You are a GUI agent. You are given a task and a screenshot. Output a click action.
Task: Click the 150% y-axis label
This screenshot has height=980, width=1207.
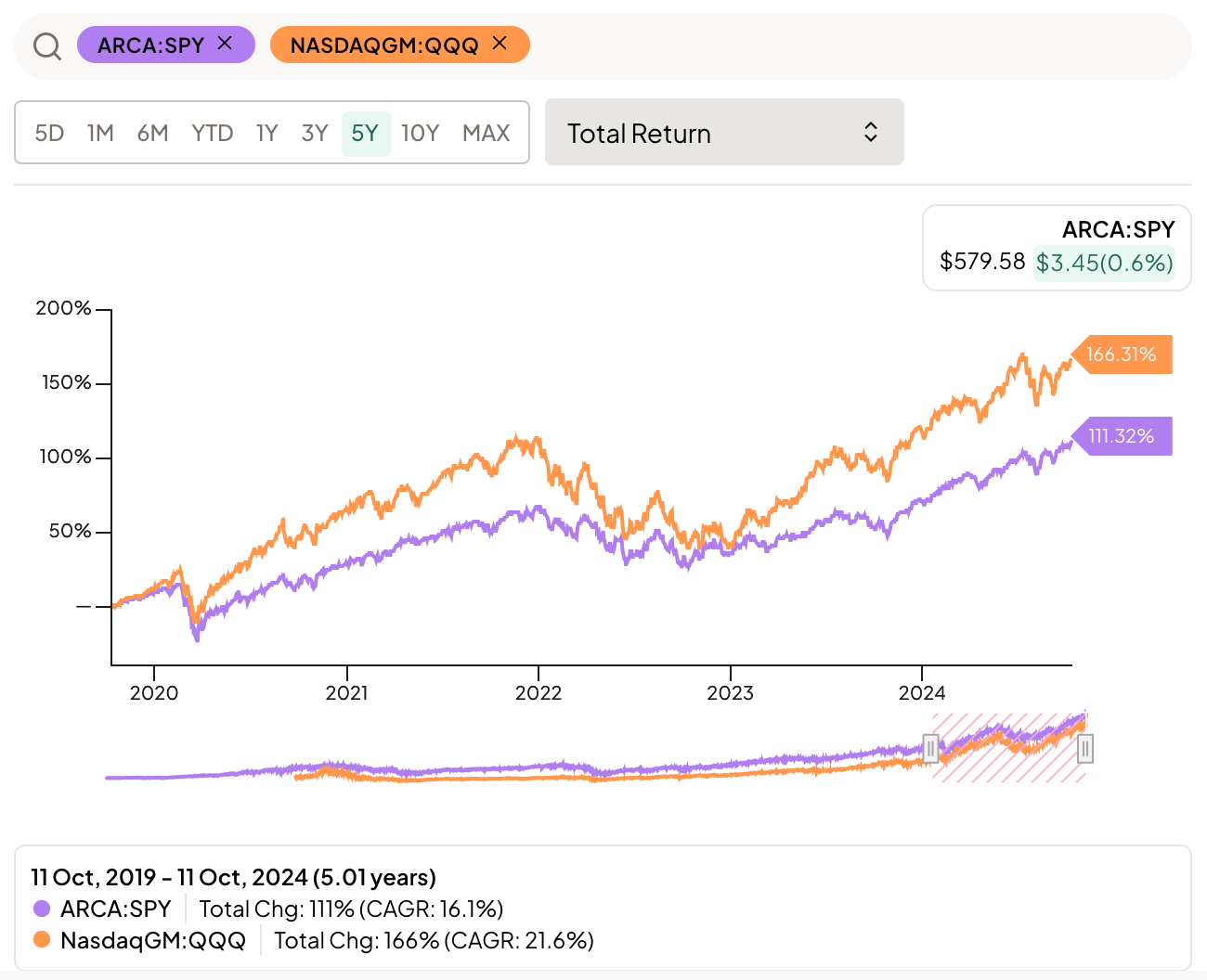pyautogui.click(x=66, y=382)
